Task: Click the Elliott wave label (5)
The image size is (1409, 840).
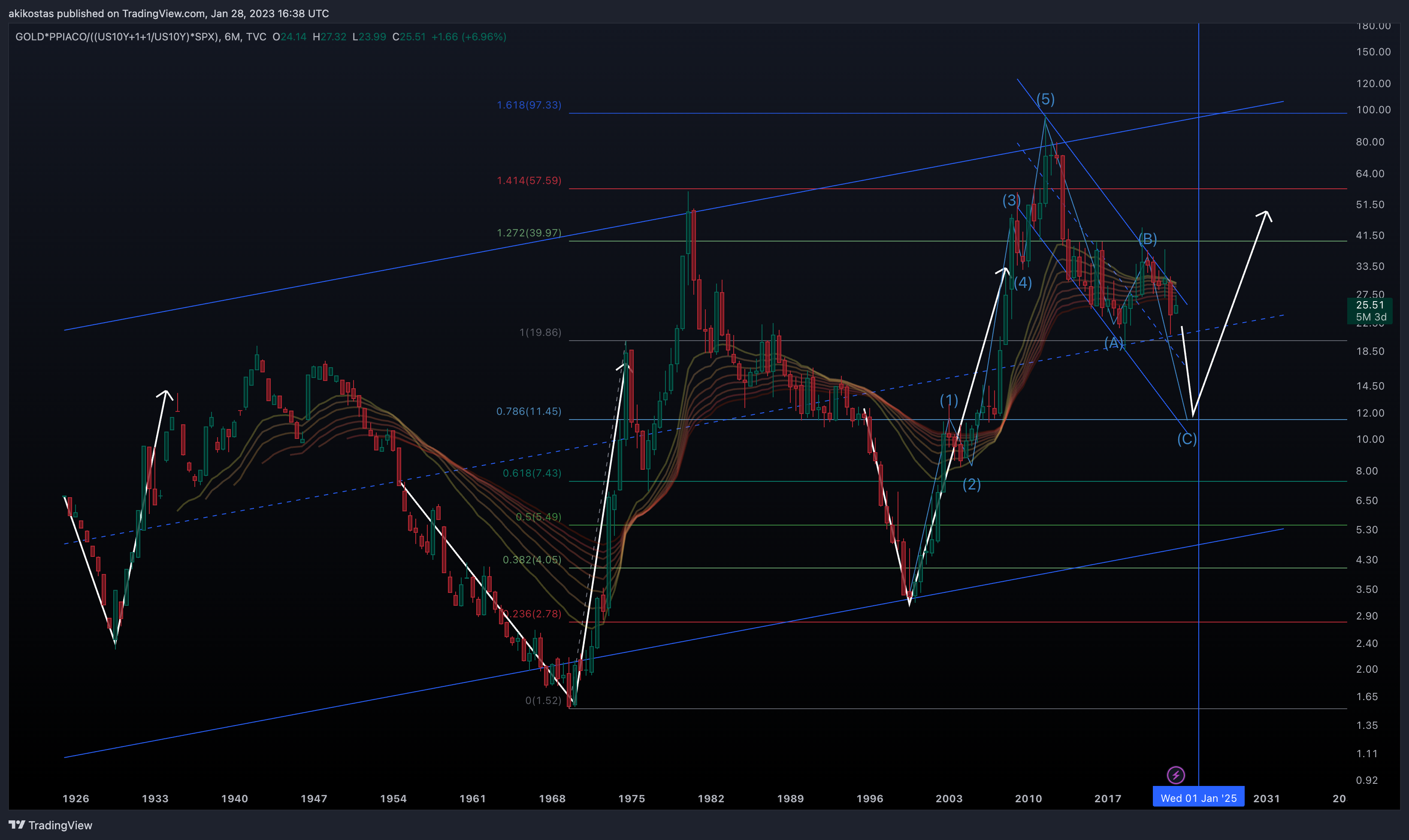Action: [x=1045, y=99]
